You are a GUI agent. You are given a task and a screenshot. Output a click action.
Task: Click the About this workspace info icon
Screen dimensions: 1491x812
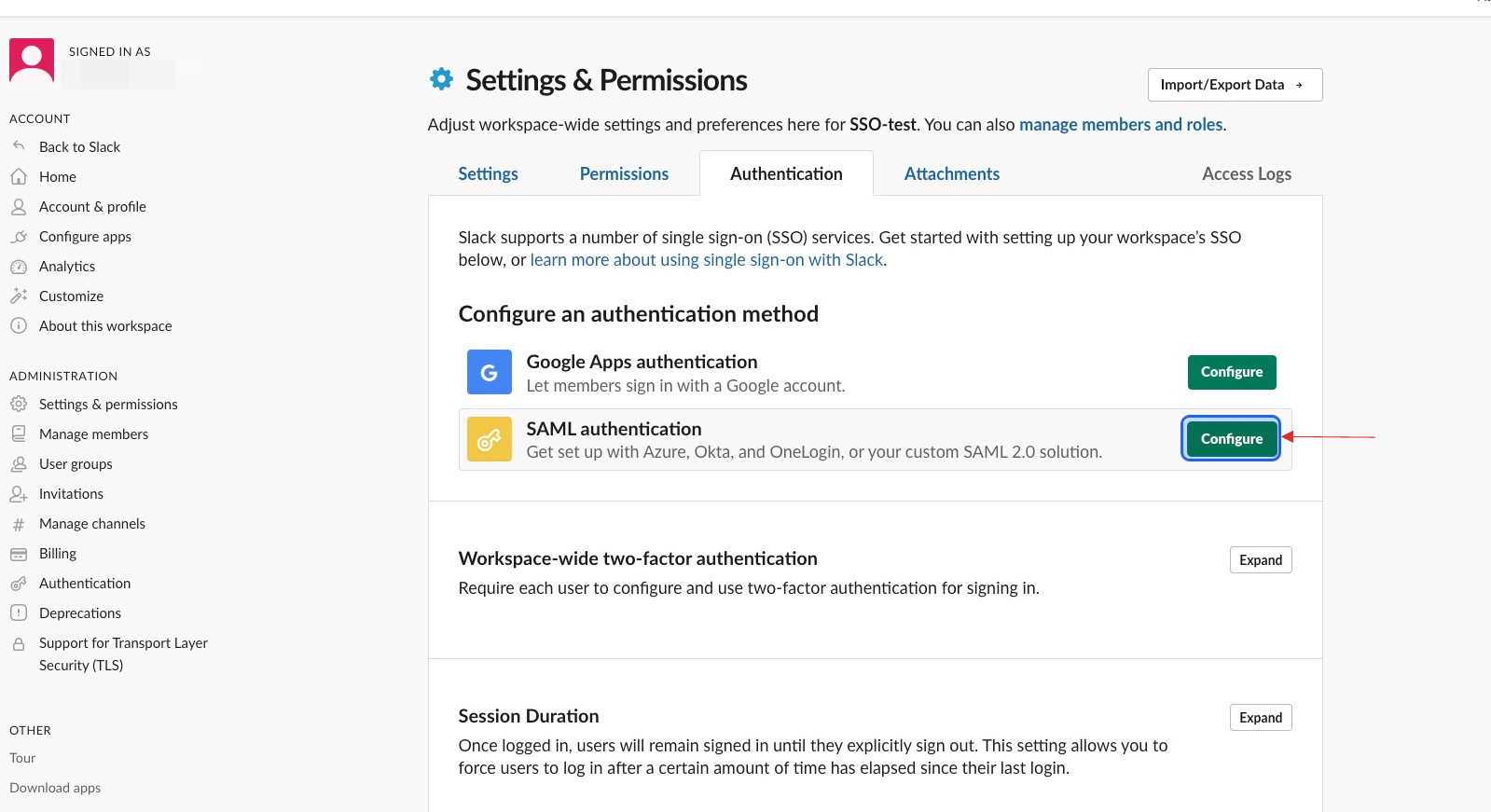click(x=19, y=325)
